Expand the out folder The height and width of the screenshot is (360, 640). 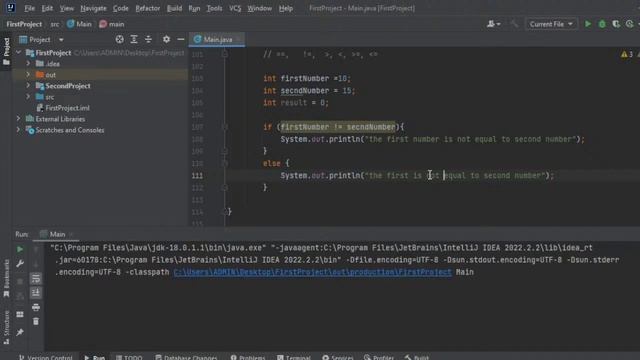(28, 75)
